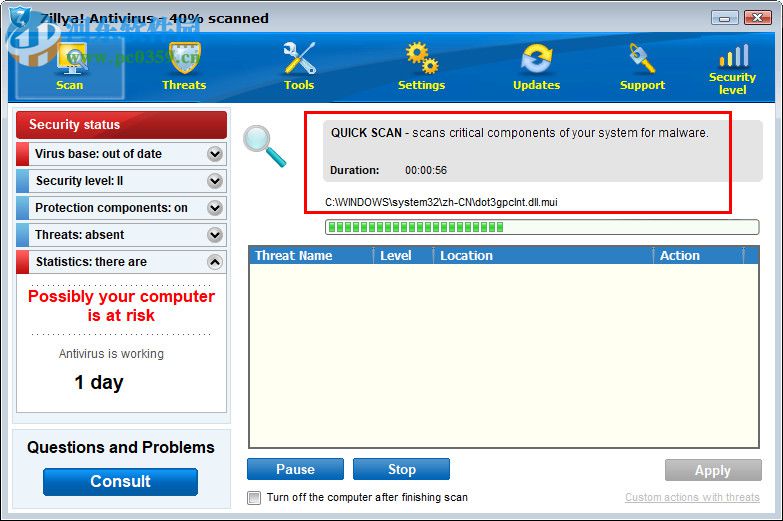Click the green scan progress bar
This screenshot has width=783, height=521.
(x=542, y=227)
